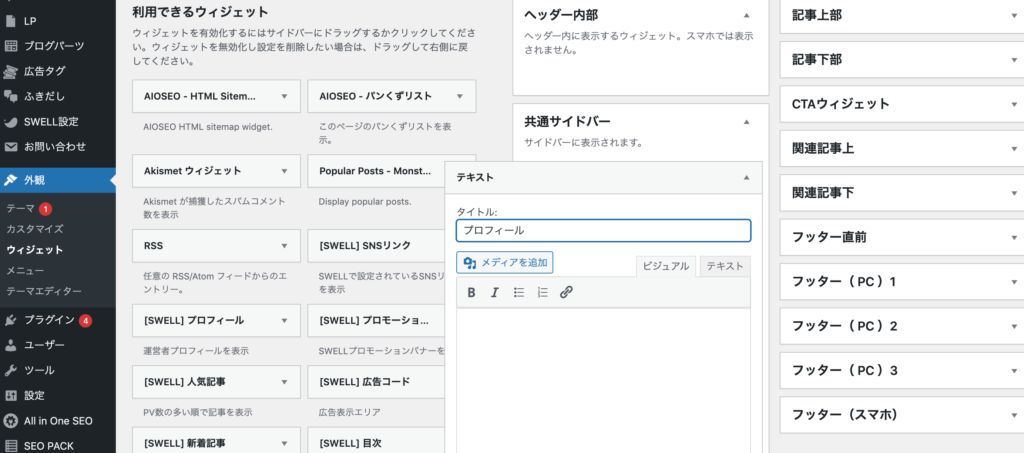This screenshot has height=453, width=1024.
Task: Click the お問い合わせ envelope icon
Action: tap(10, 146)
